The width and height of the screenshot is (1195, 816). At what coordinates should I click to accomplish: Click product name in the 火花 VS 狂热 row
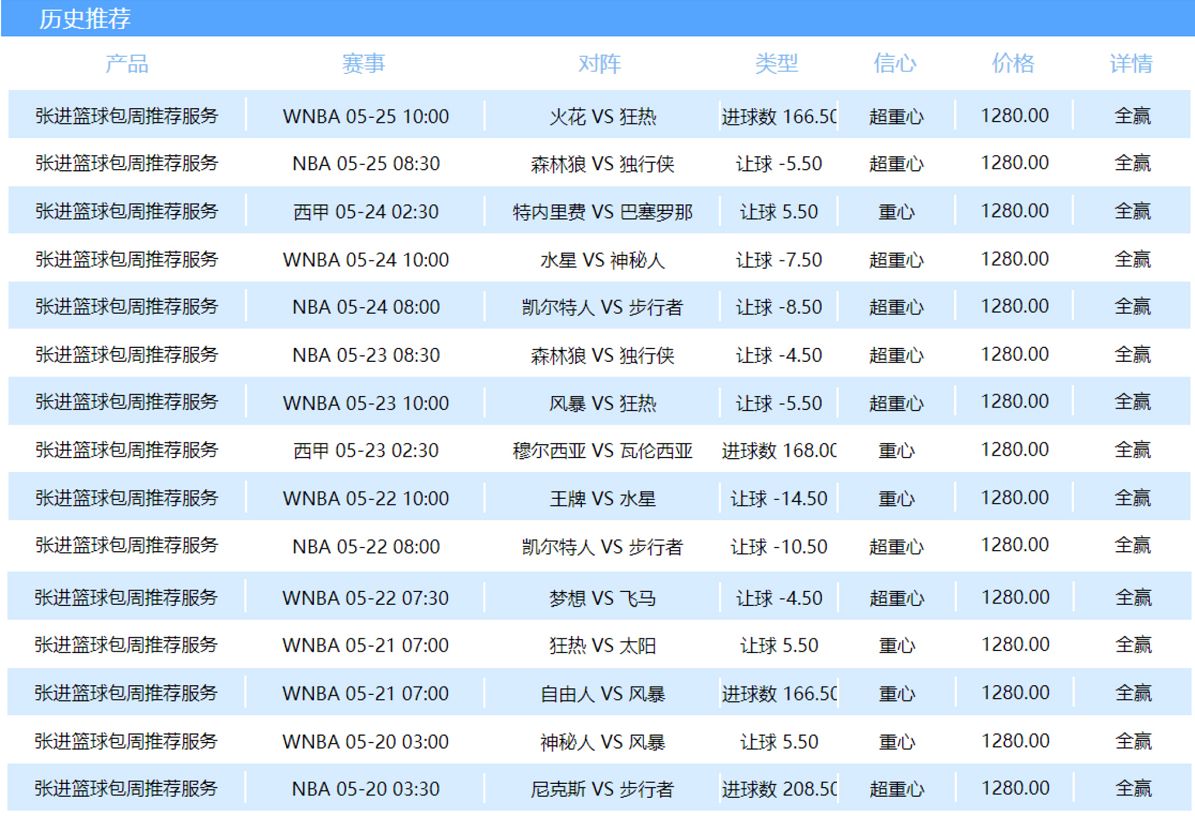pos(127,116)
